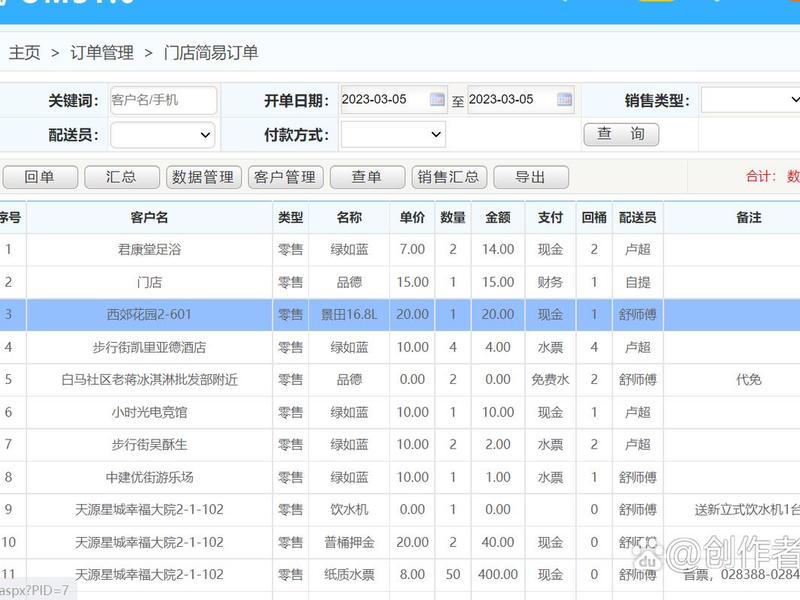
Task: Click the 查单 button
Action: [367, 177]
